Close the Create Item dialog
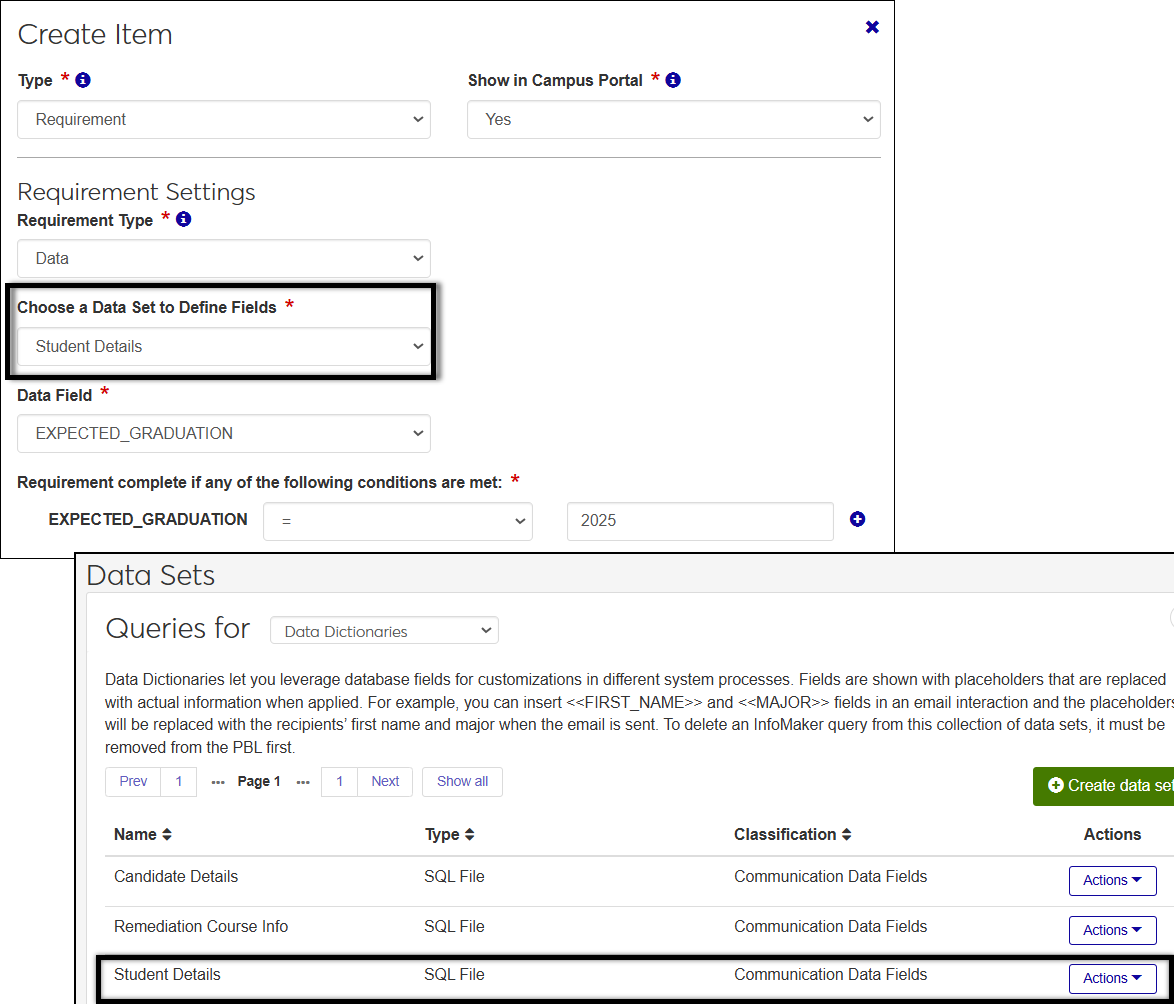The width and height of the screenshot is (1174, 1004). [872, 27]
